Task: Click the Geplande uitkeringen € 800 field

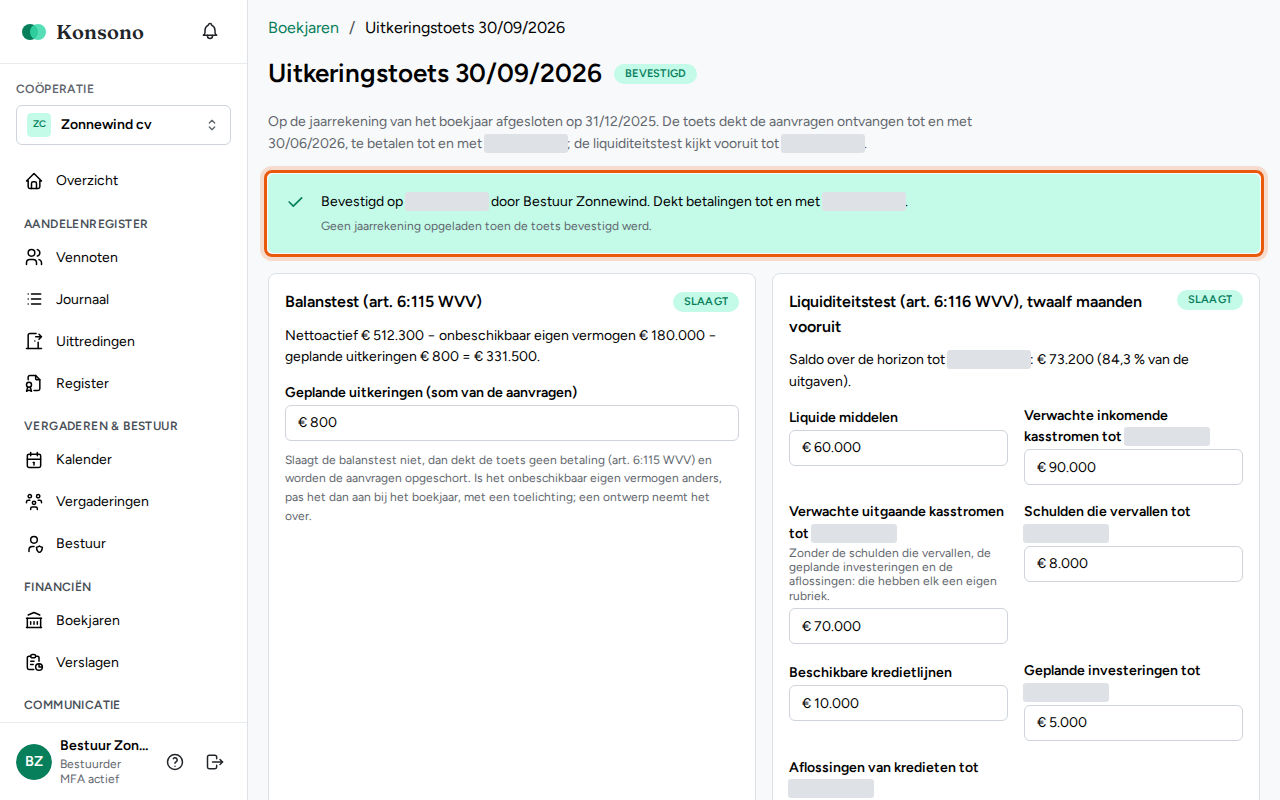Action: (x=512, y=423)
